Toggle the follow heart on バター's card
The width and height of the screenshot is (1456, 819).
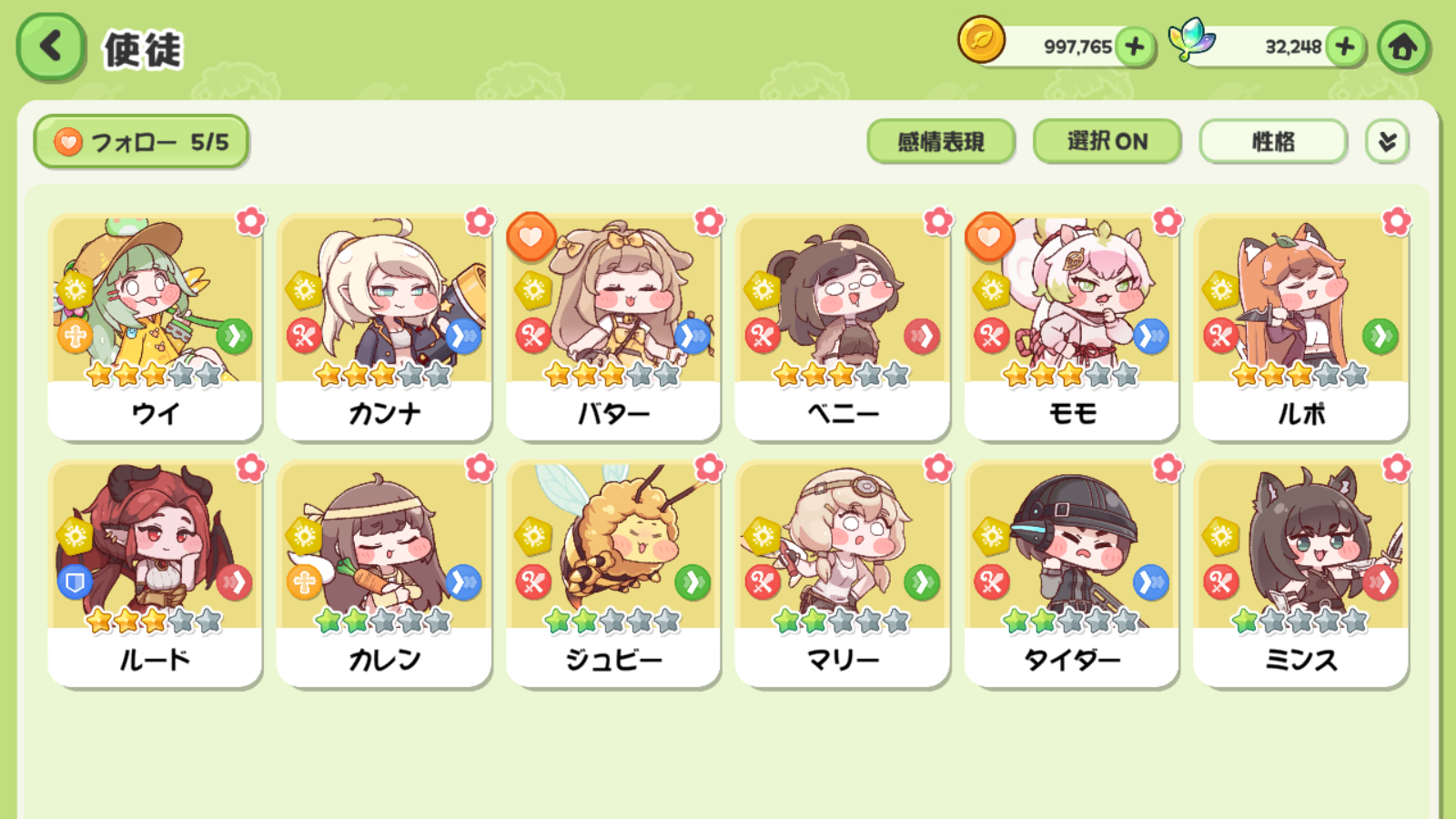[531, 238]
